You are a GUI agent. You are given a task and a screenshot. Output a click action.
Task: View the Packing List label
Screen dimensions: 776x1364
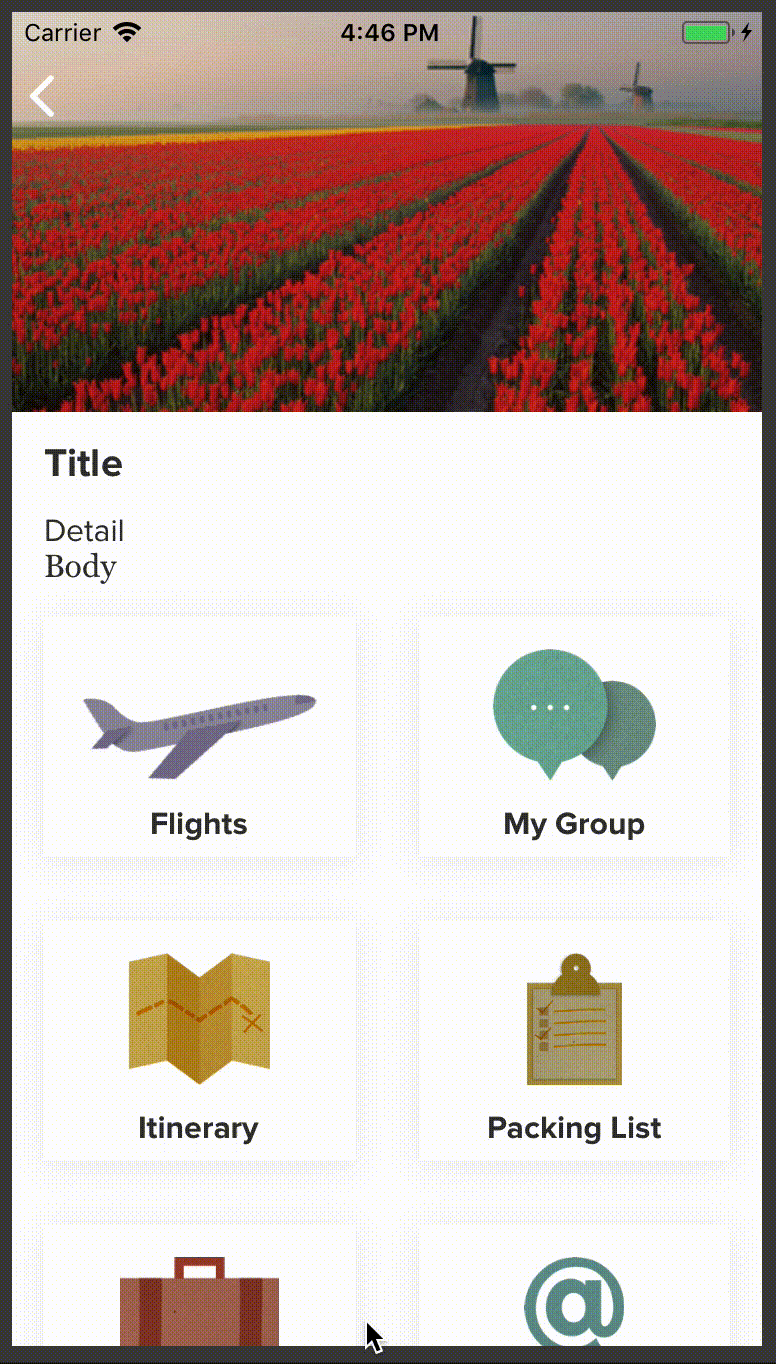click(x=574, y=1128)
